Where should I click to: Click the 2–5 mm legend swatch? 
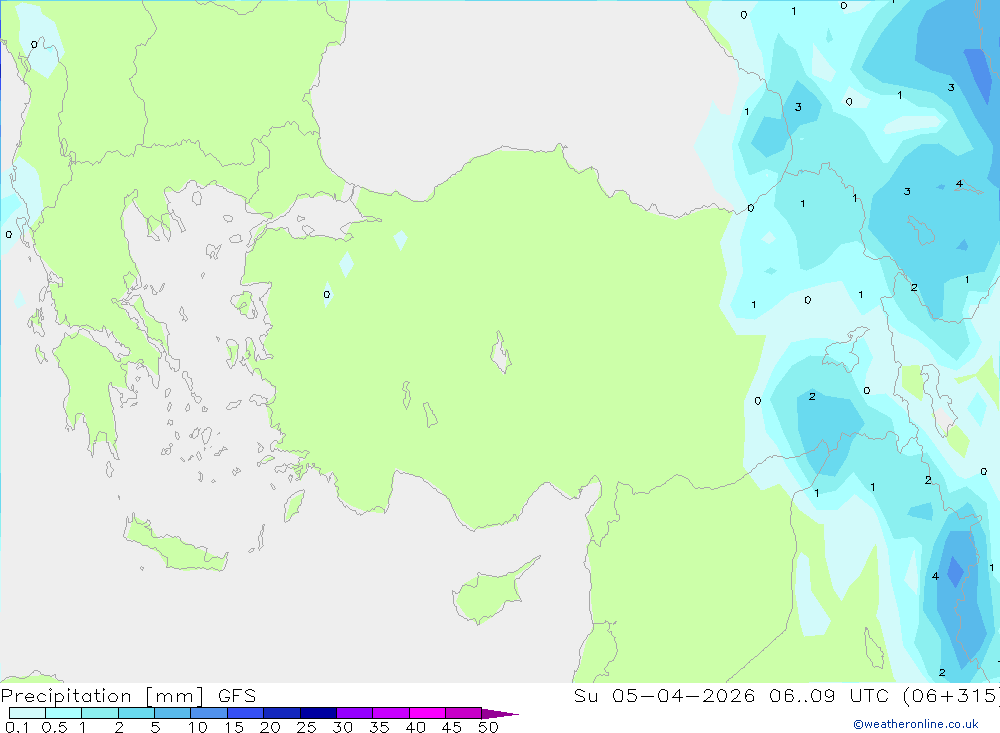136,713
